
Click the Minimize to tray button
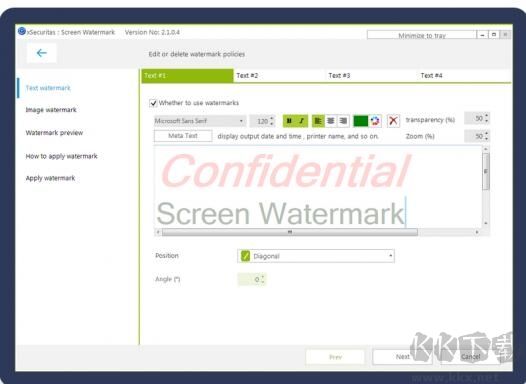422,35
